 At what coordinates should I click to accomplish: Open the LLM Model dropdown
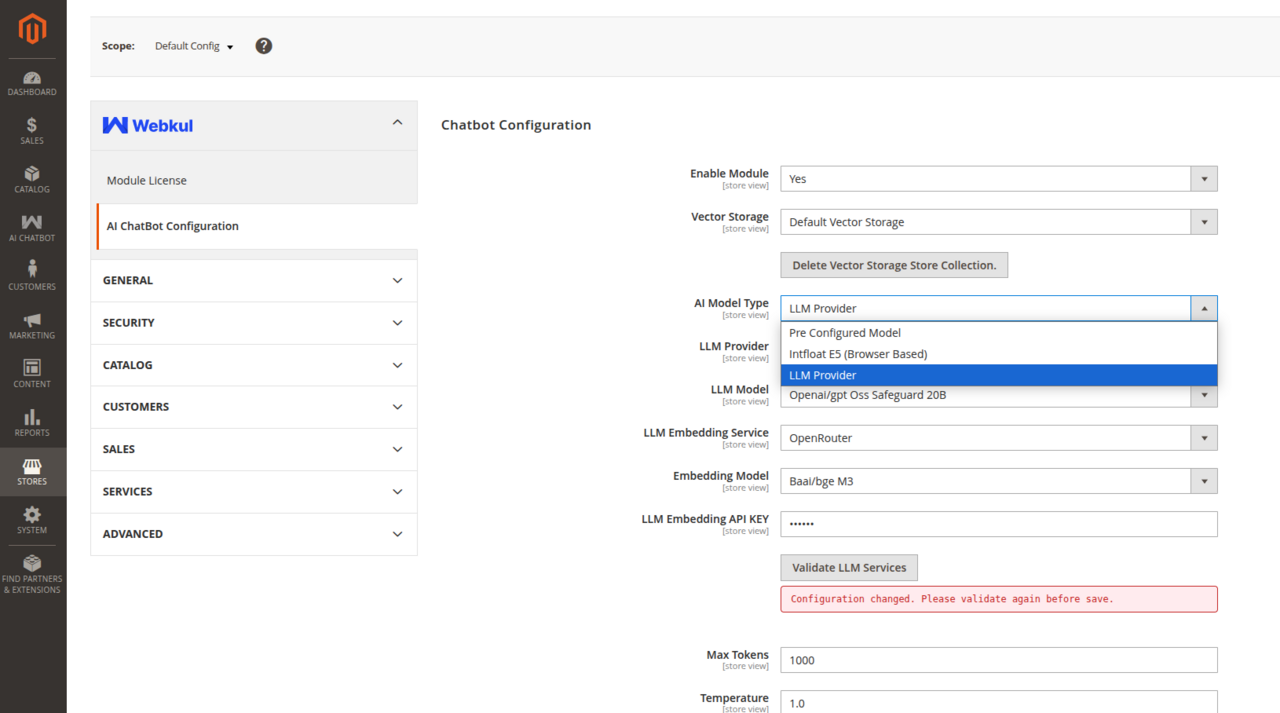[x=999, y=396]
